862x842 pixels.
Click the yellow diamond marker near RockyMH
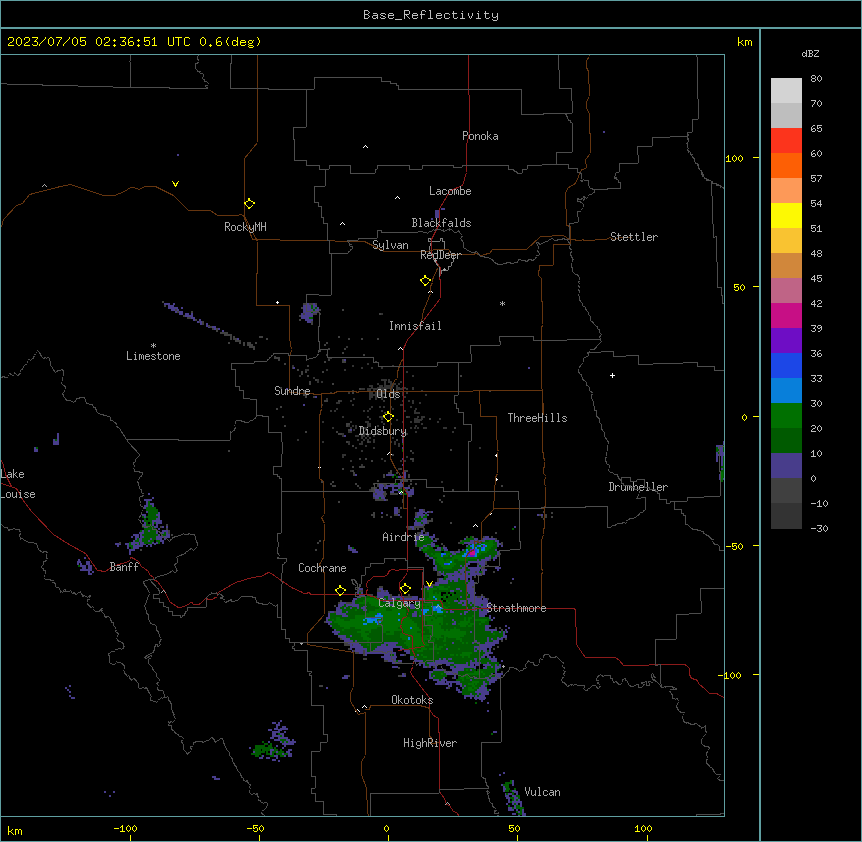(x=249, y=204)
